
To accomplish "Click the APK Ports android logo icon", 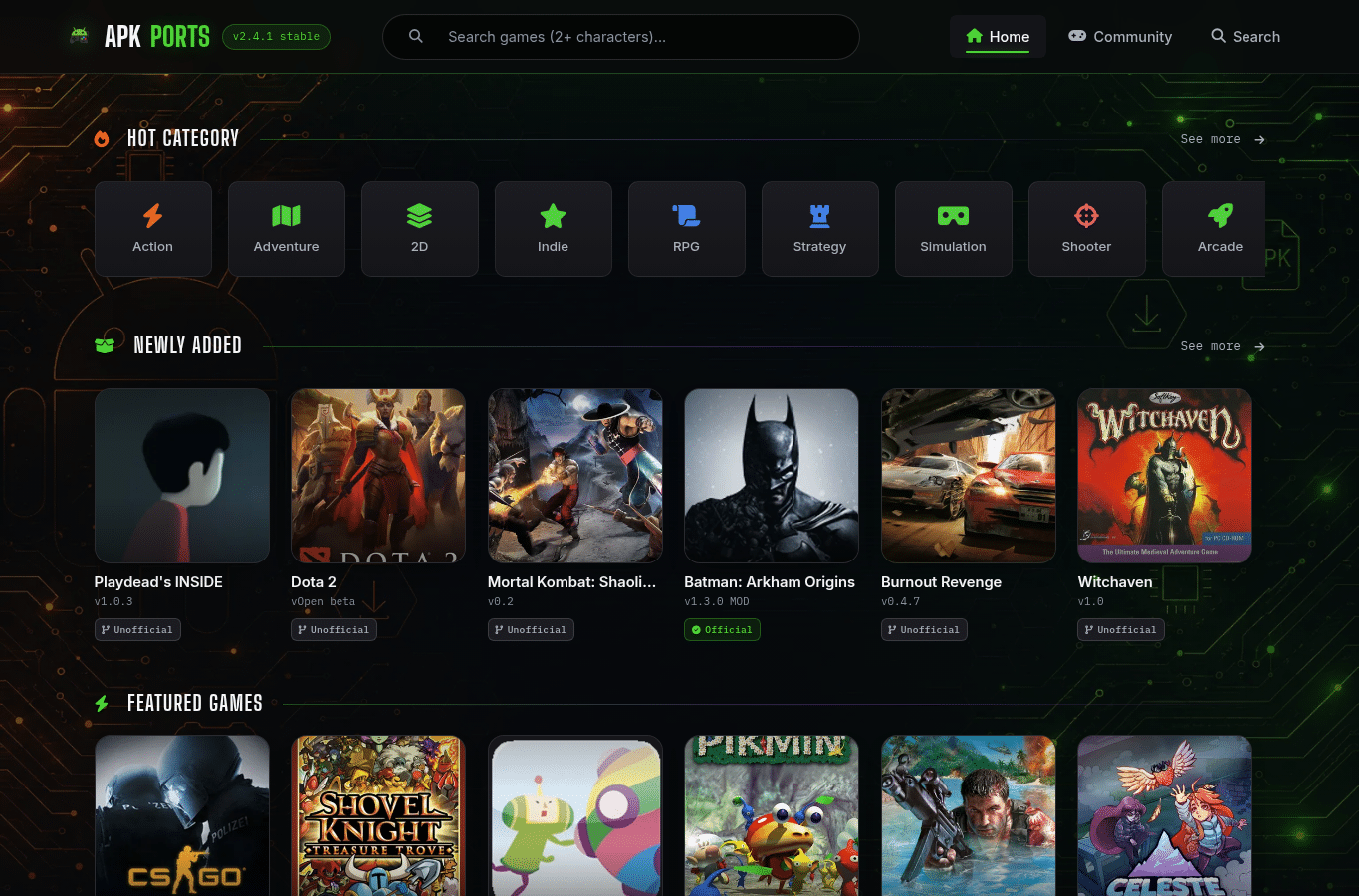I will (79, 37).
